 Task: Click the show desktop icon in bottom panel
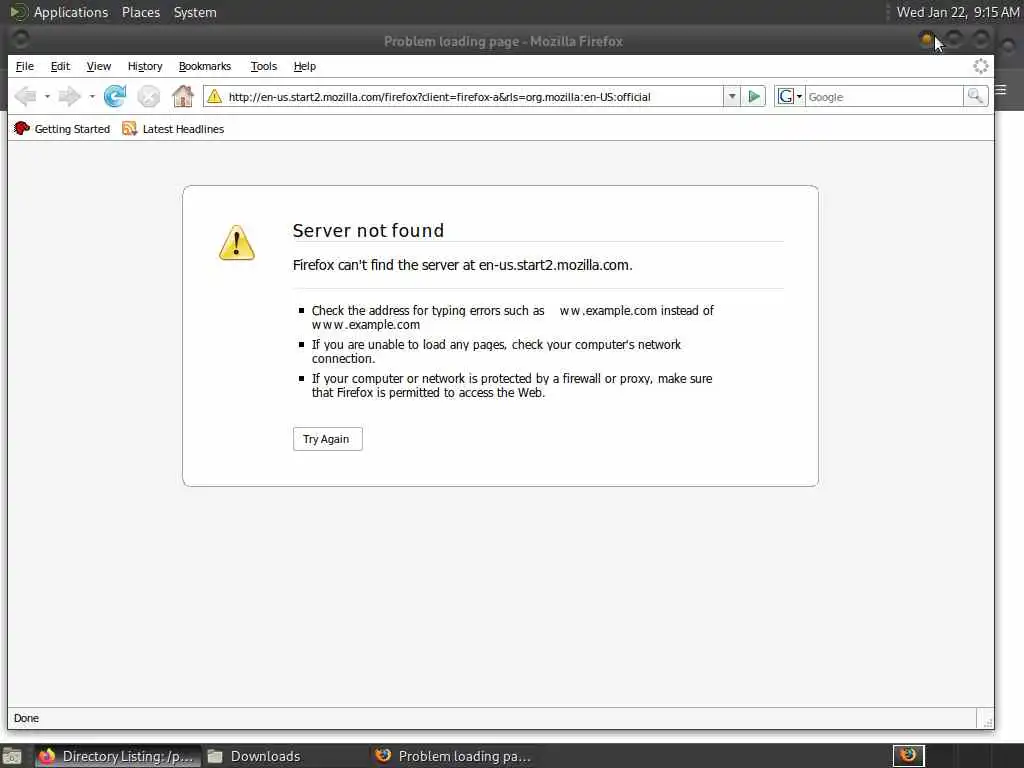[x=12, y=756]
